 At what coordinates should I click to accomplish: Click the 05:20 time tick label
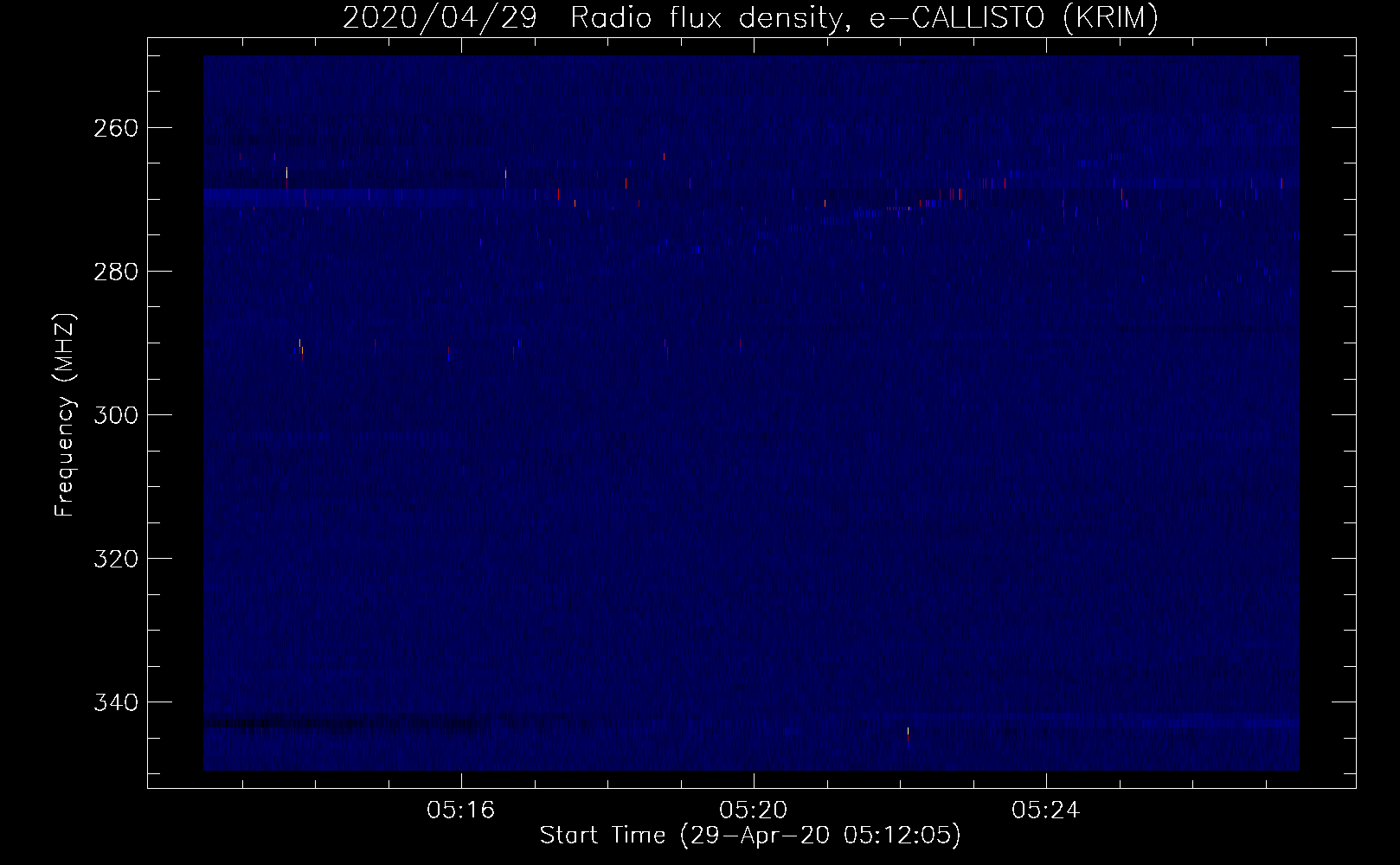coord(754,811)
